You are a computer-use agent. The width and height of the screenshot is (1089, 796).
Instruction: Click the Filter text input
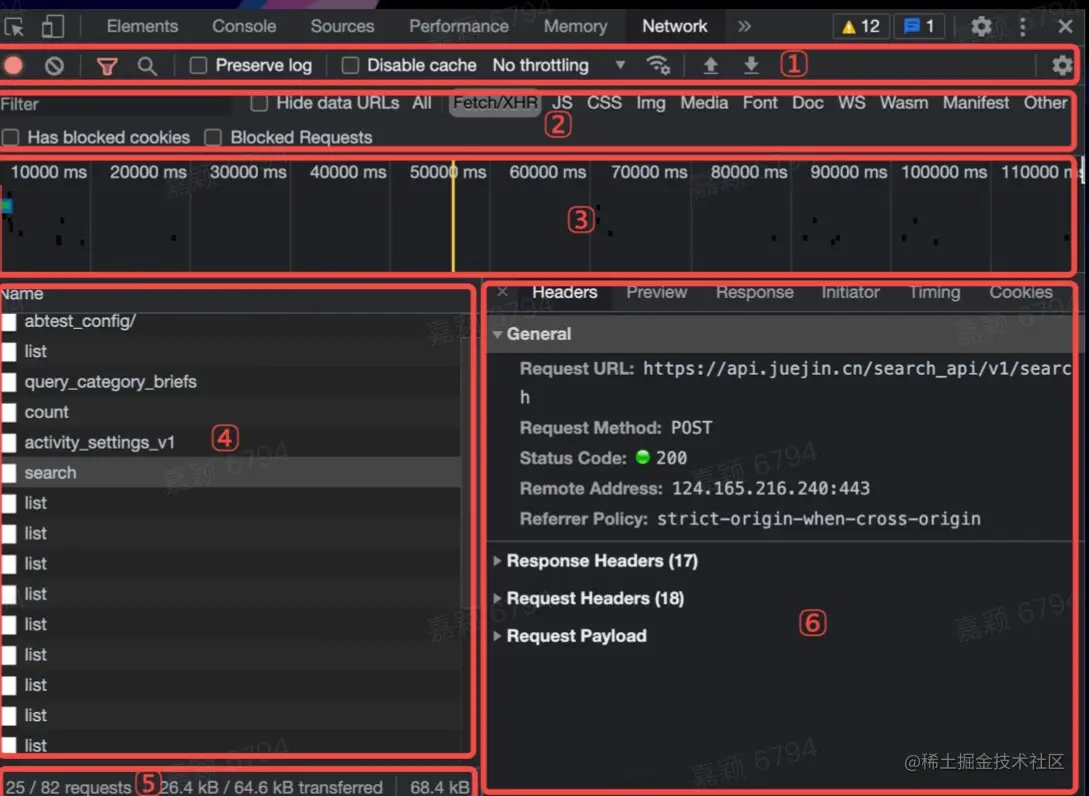point(117,104)
